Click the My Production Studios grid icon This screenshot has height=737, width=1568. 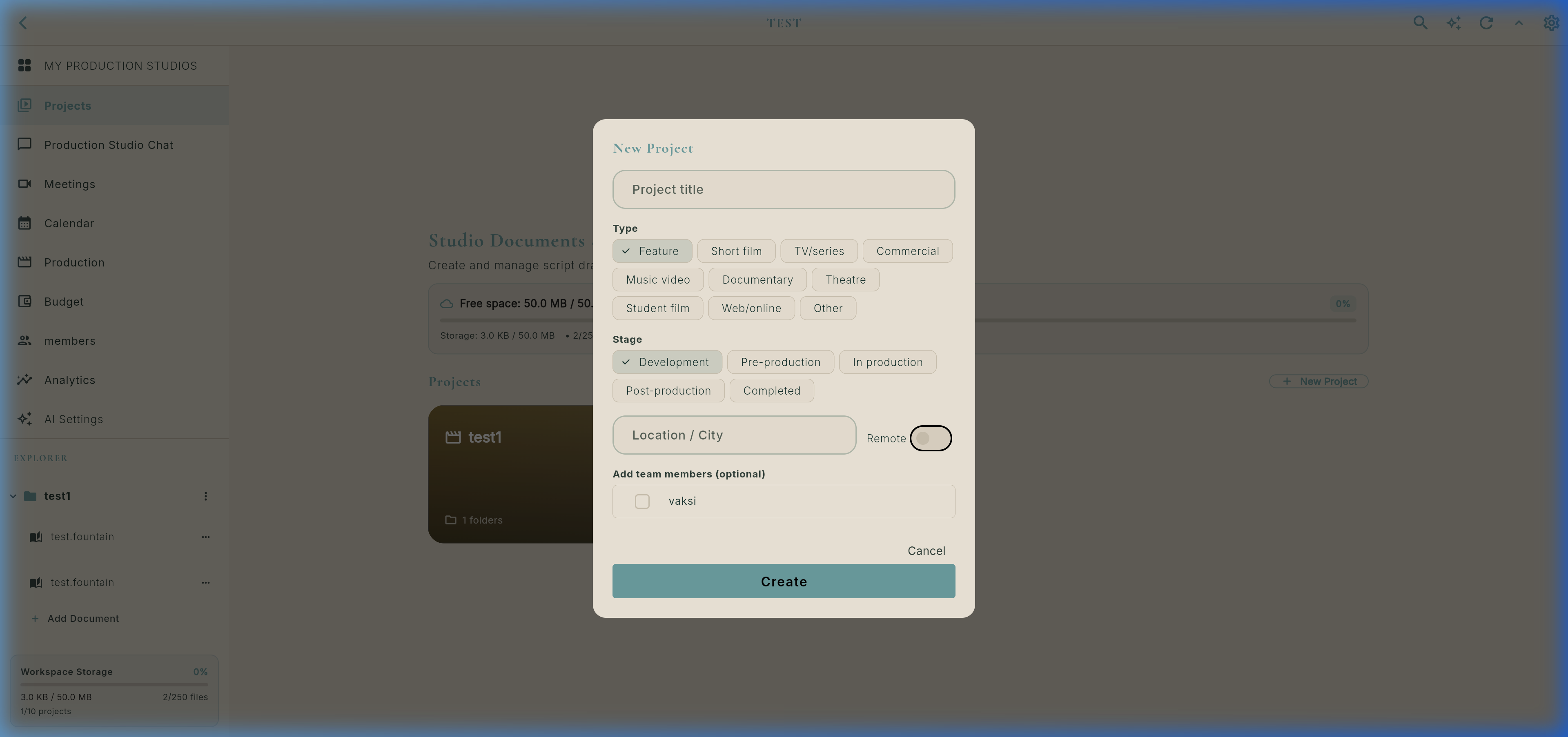(24, 65)
